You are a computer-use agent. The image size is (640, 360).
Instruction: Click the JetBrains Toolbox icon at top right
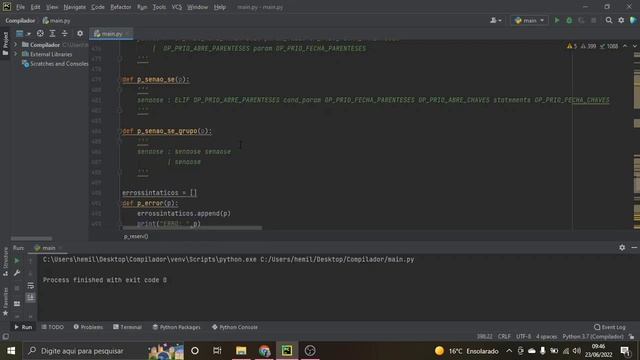click(633, 20)
